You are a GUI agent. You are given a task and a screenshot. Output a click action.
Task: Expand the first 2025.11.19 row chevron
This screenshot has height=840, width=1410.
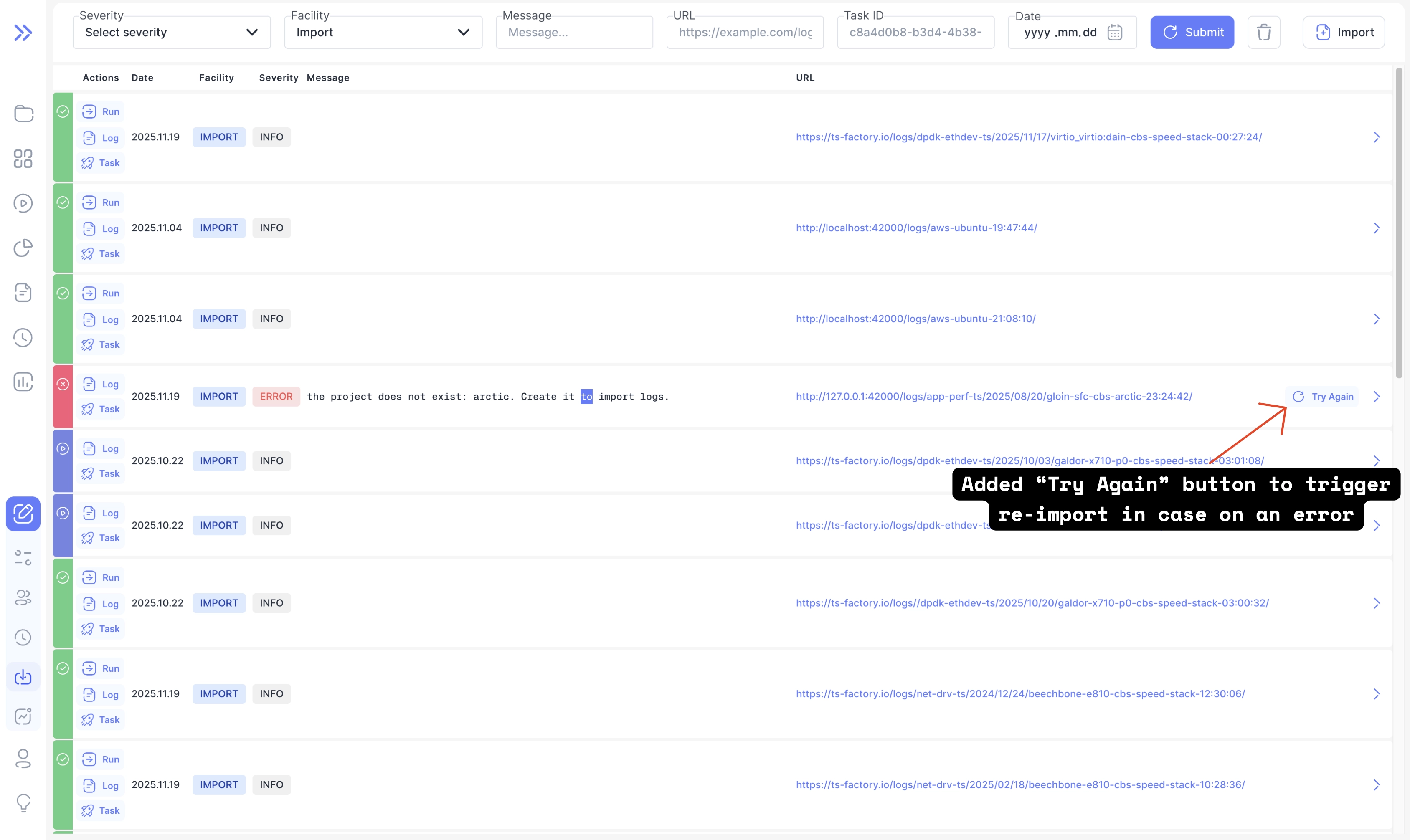click(1377, 137)
